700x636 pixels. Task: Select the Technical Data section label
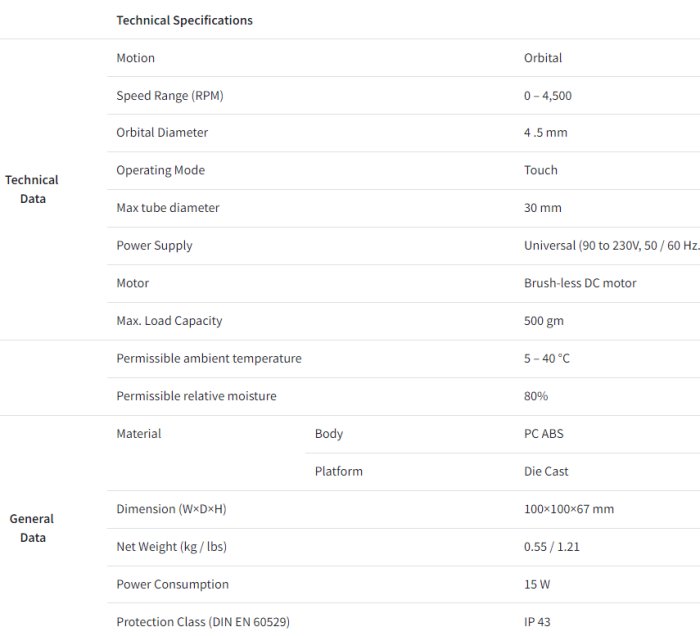[32, 189]
